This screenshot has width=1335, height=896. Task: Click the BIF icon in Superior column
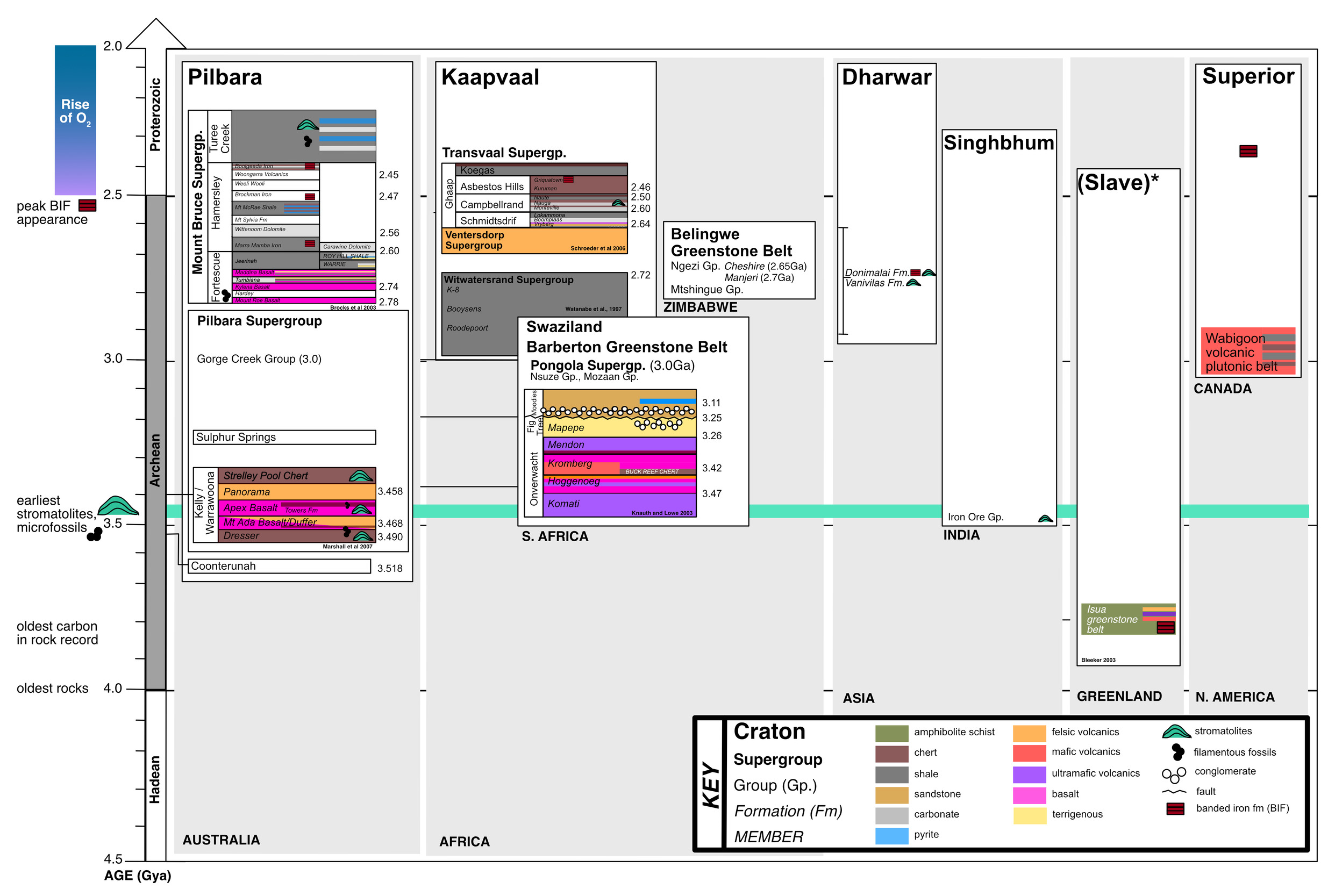click(1248, 151)
